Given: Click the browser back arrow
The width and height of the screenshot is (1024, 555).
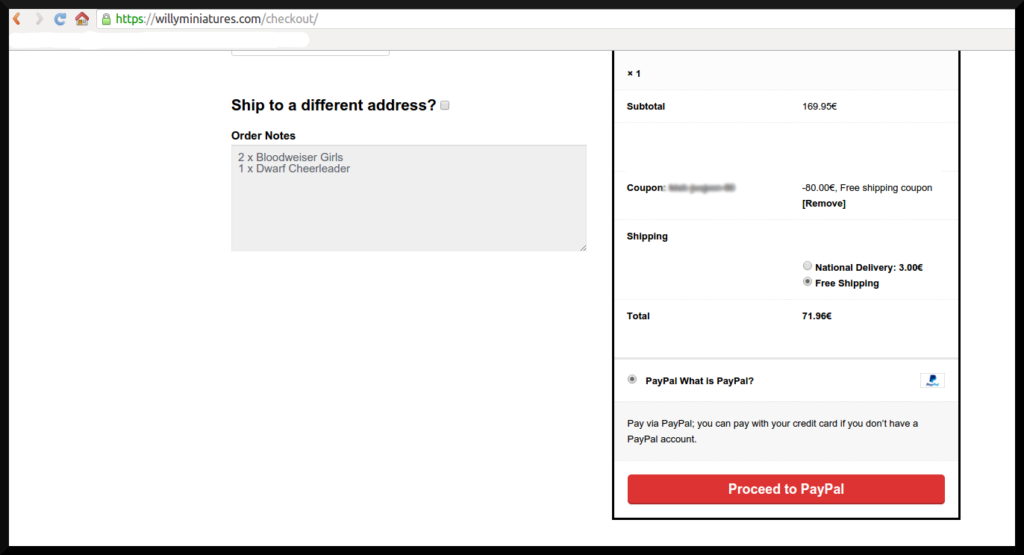Looking at the screenshot, I should [x=17, y=19].
